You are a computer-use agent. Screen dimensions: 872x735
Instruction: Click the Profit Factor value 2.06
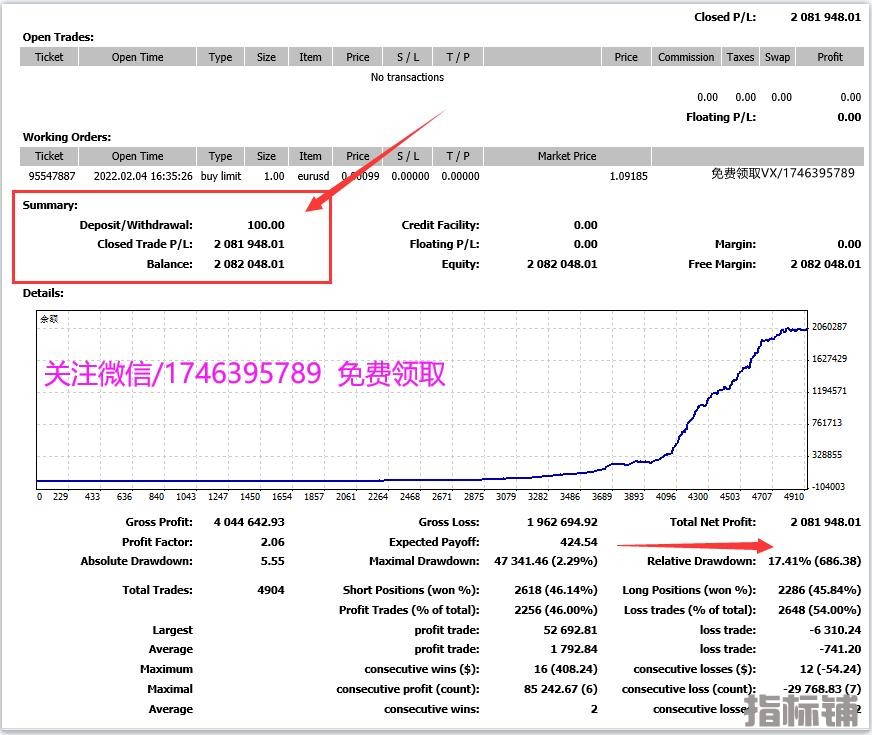[271, 542]
